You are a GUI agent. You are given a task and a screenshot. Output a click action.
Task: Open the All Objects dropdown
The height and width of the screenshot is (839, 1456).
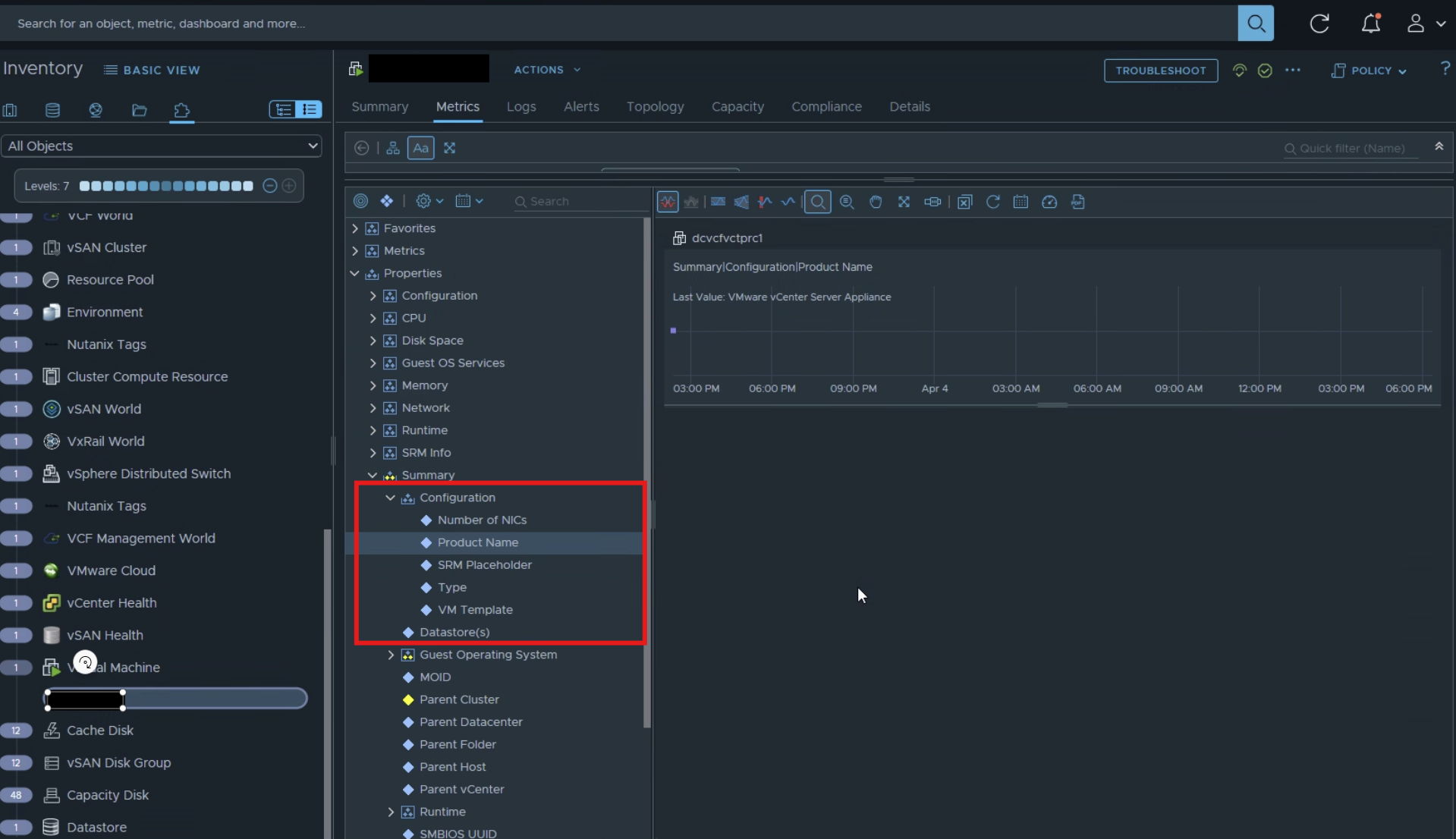click(162, 146)
